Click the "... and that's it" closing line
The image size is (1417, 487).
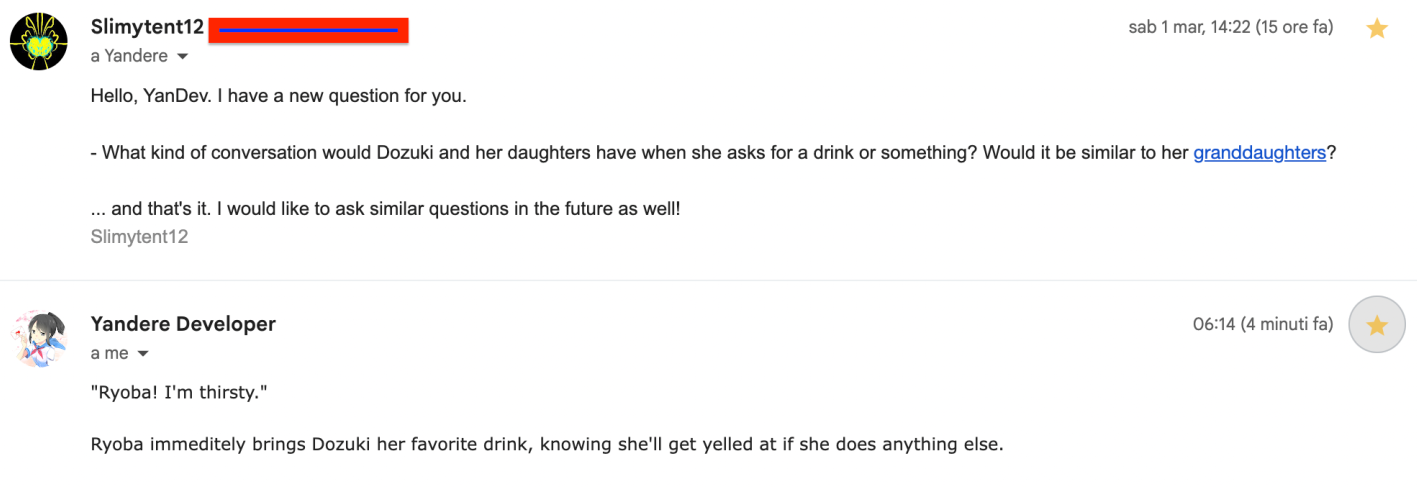[x=385, y=210]
